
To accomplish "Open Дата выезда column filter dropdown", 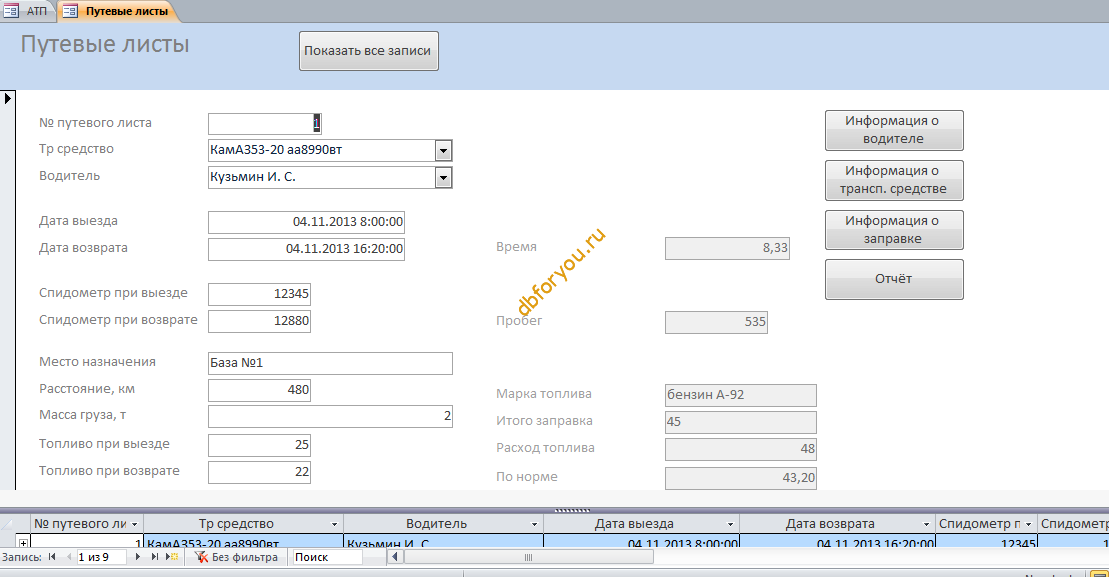I will click(x=731, y=525).
